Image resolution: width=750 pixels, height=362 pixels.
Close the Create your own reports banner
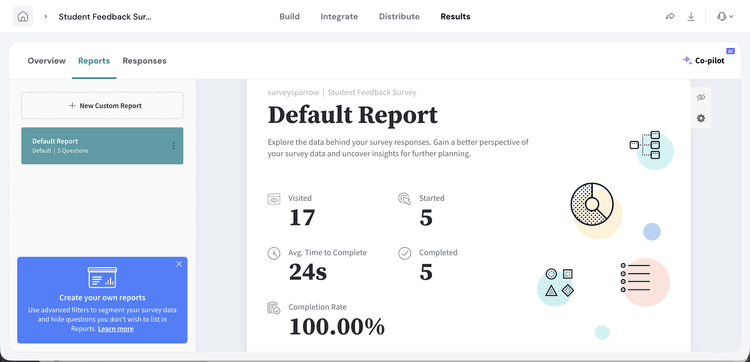click(x=179, y=264)
